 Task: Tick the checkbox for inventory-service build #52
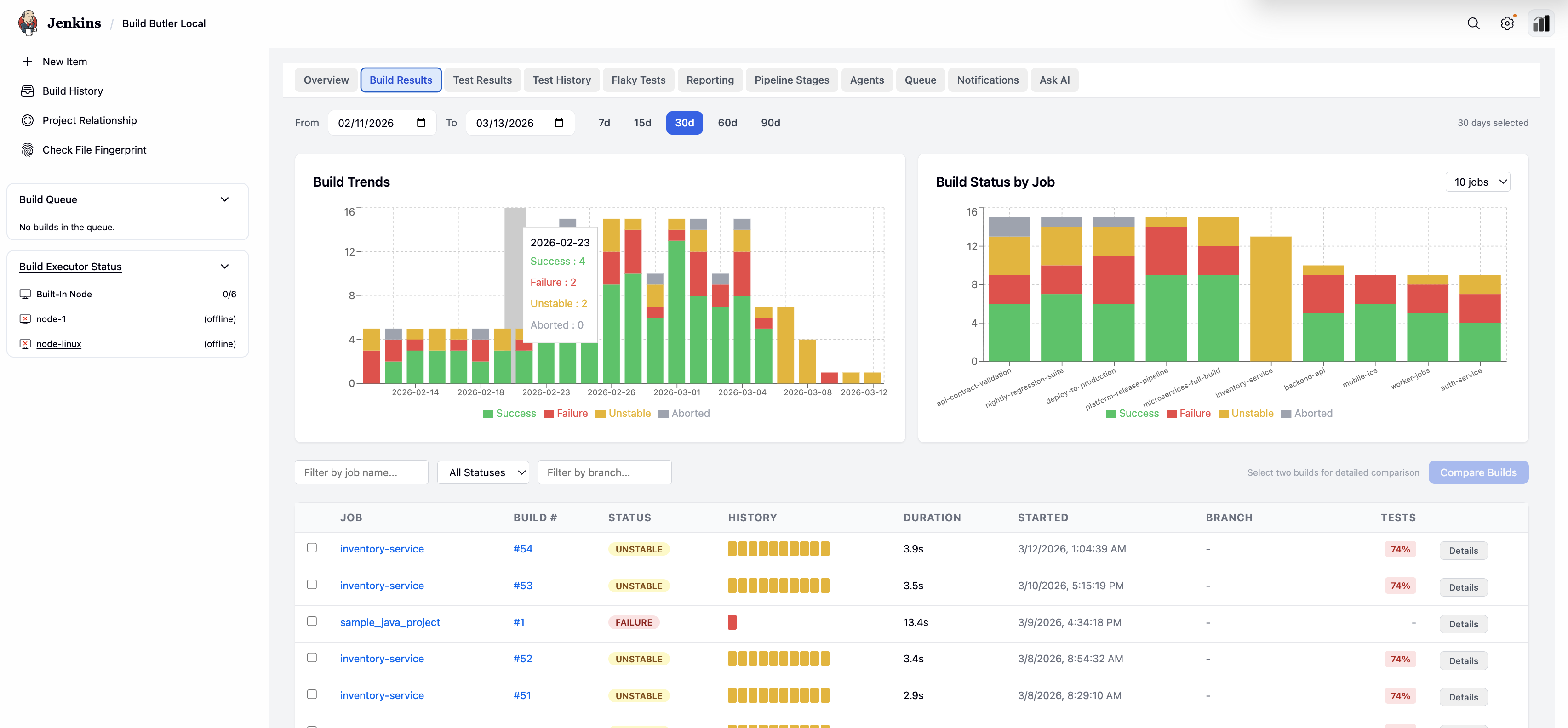[x=313, y=658]
